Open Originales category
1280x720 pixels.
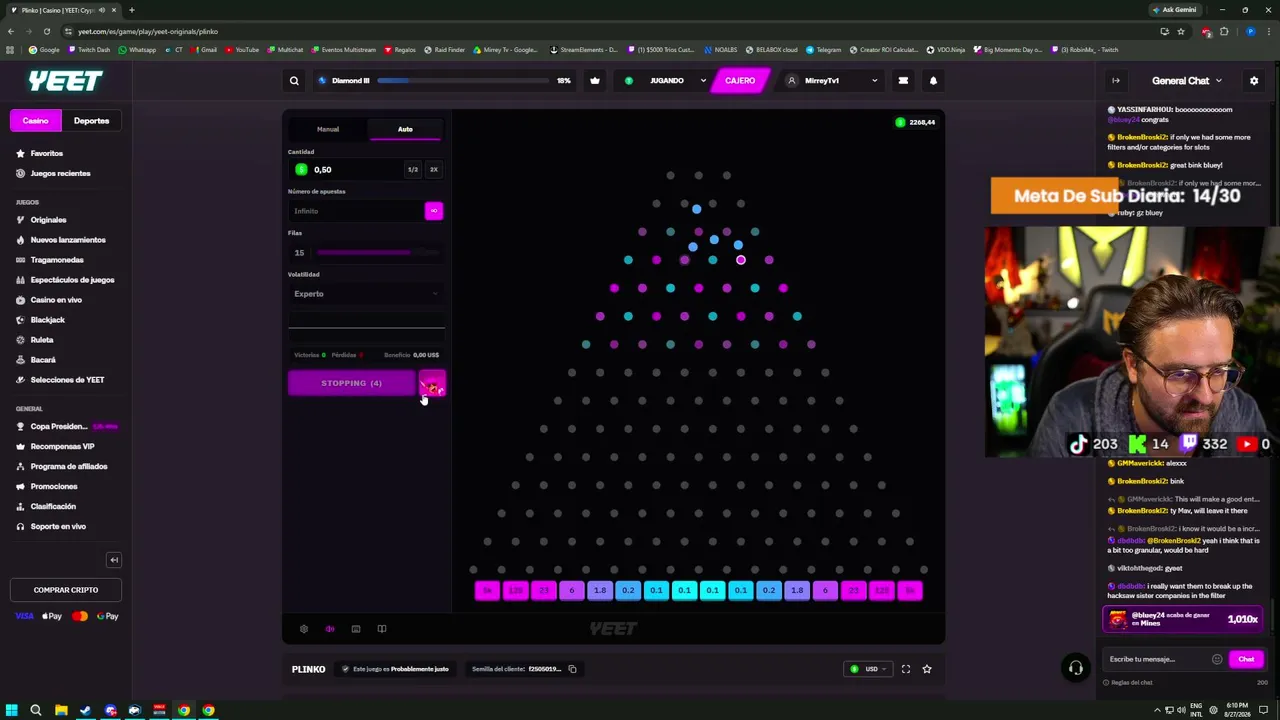(x=48, y=220)
